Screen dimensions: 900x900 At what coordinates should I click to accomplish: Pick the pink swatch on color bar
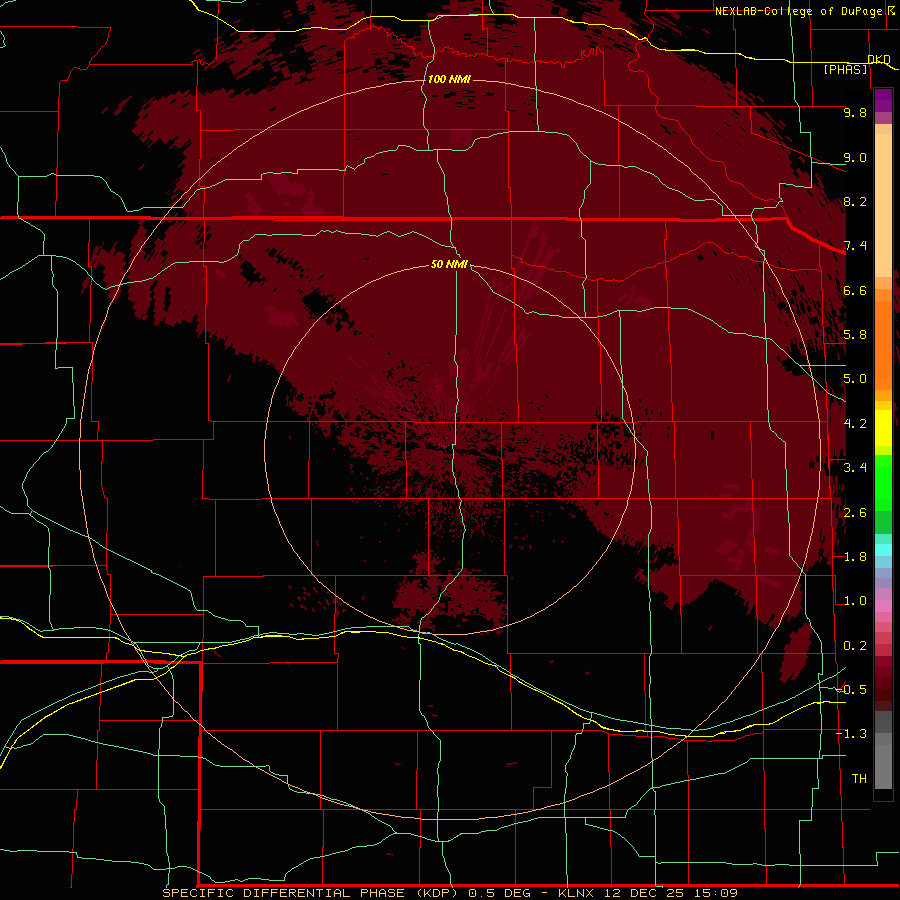883,606
